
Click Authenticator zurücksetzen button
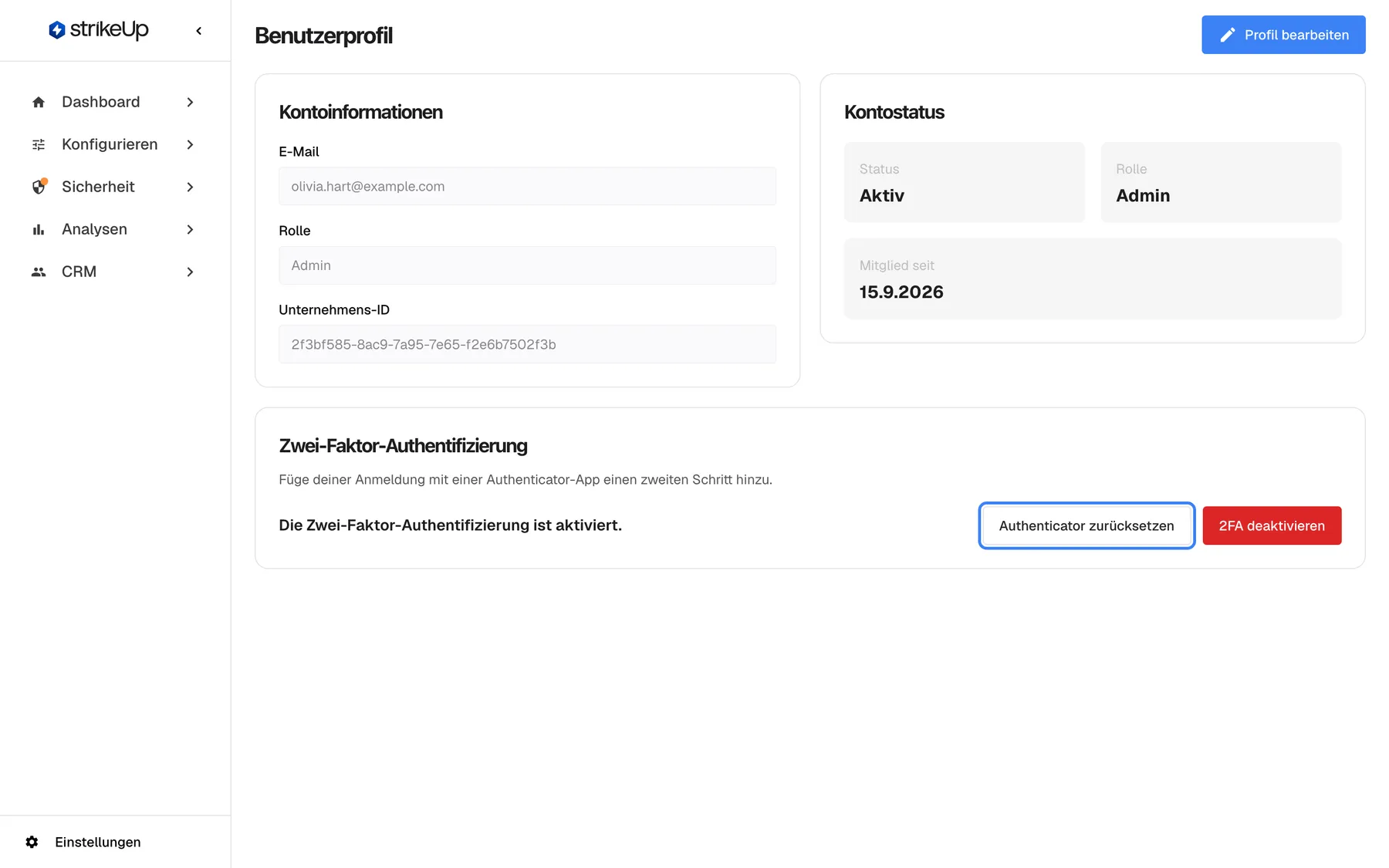click(1087, 525)
